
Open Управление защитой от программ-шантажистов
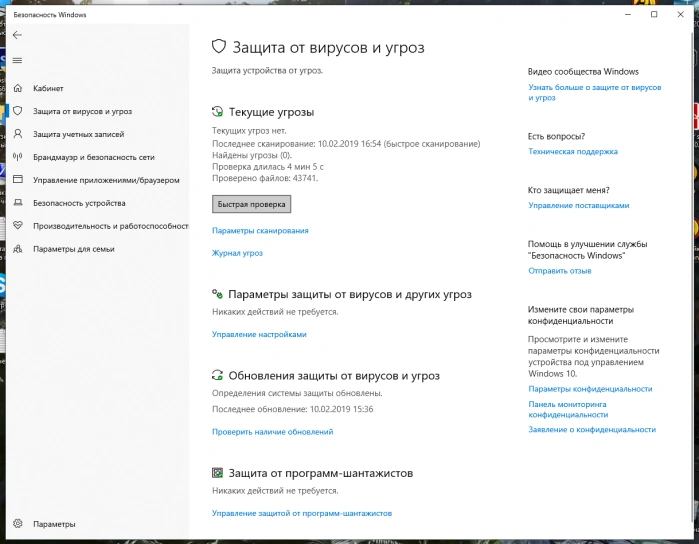click(302, 513)
